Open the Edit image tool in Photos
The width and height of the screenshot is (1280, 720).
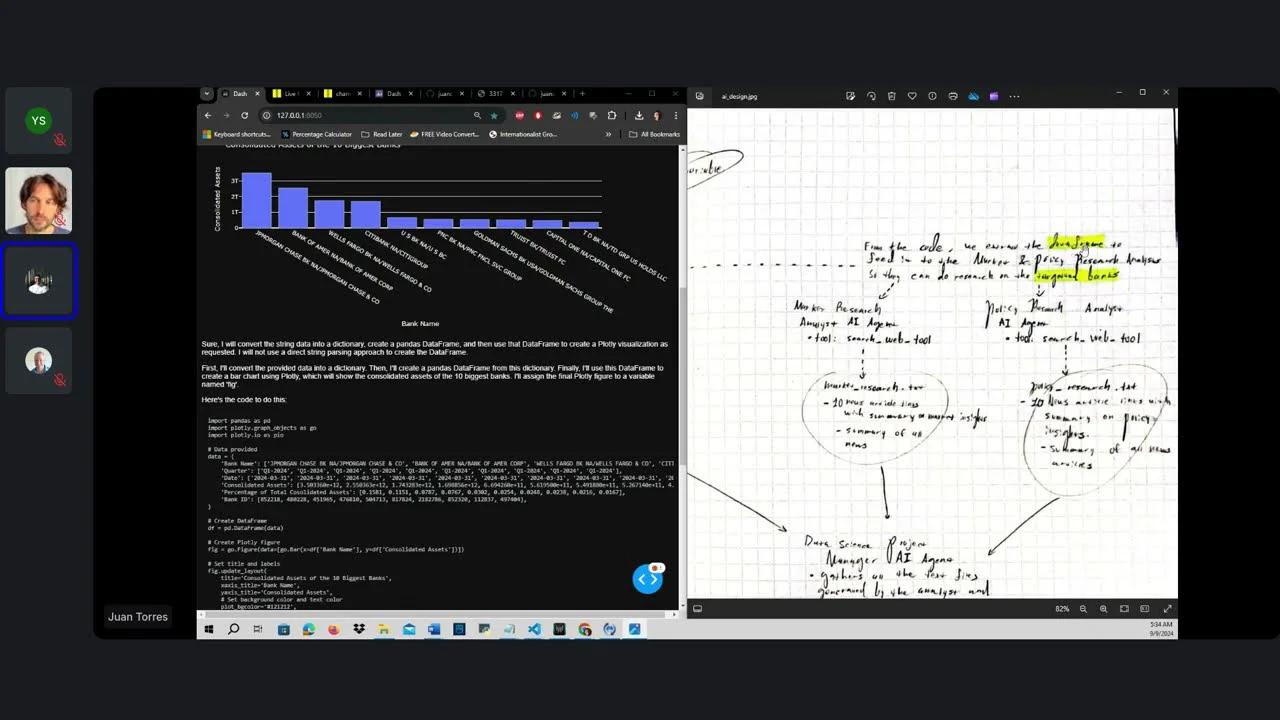[851, 95]
